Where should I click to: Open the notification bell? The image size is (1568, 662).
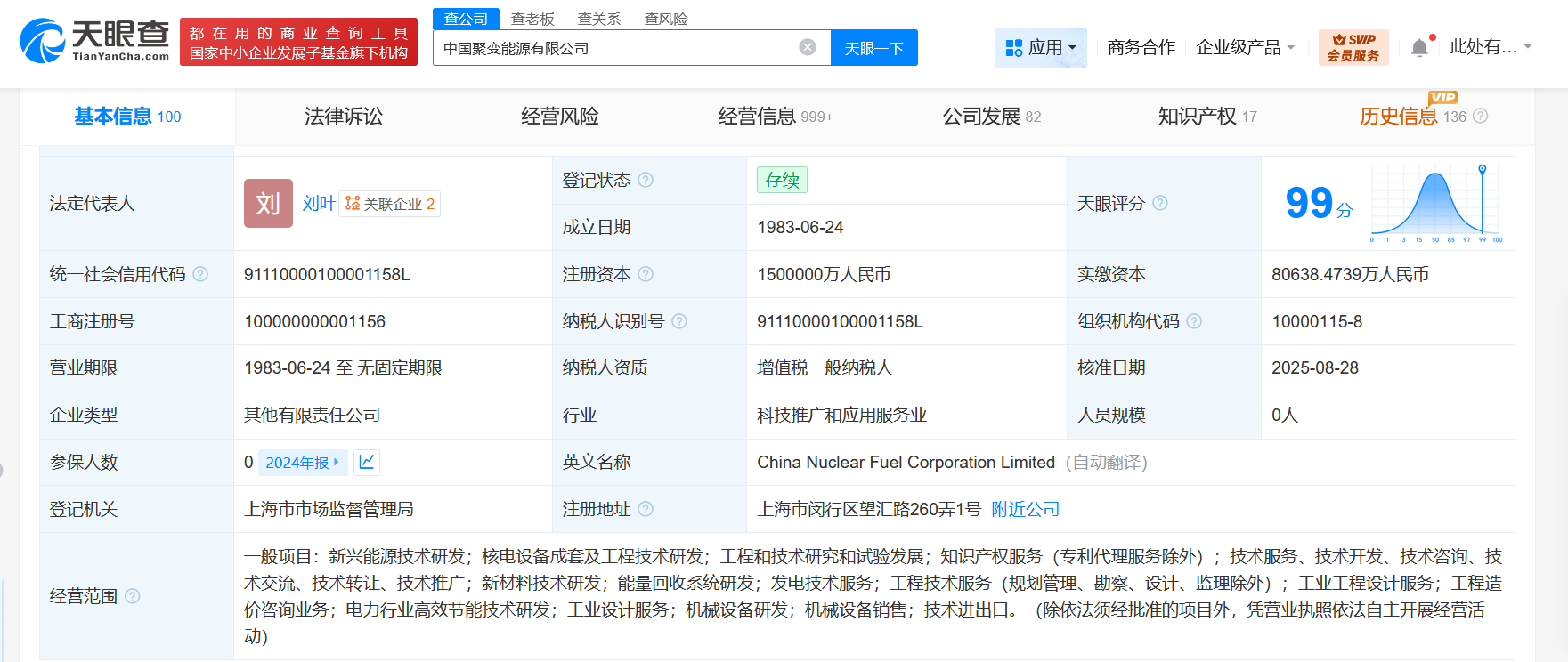(1419, 48)
